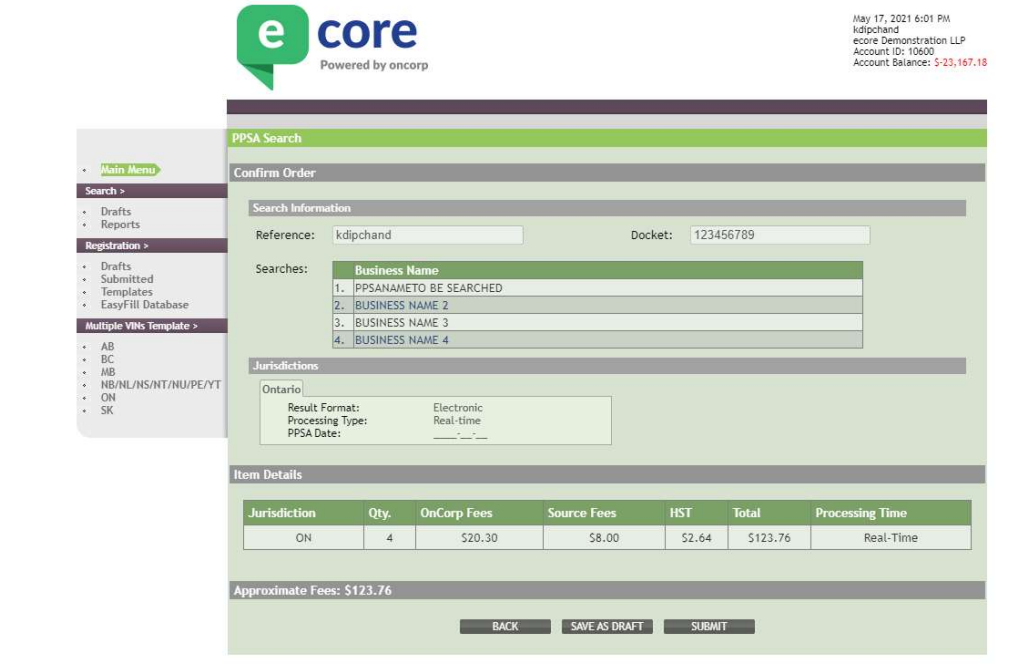
Task: Click the Electronic result format value
Action: (x=458, y=408)
